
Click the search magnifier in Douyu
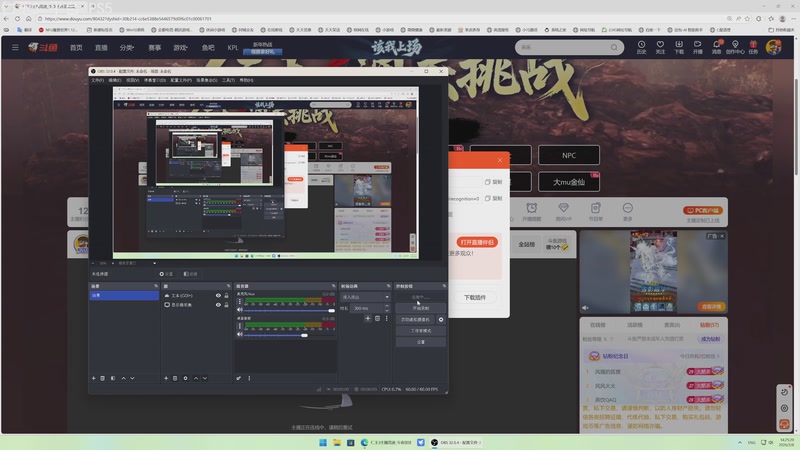pyautogui.click(x=614, y=47)
